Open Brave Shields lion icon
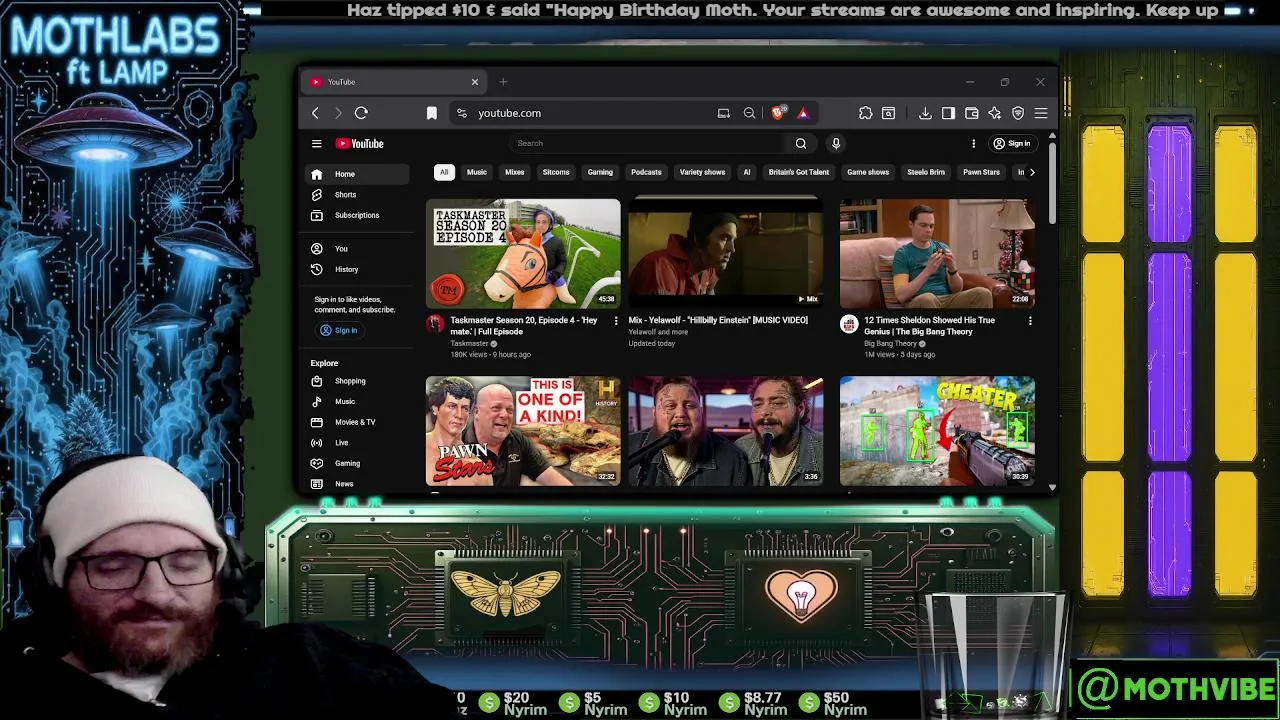The width and height of the screenshot is (1280, 720). [x=778, y=113]
